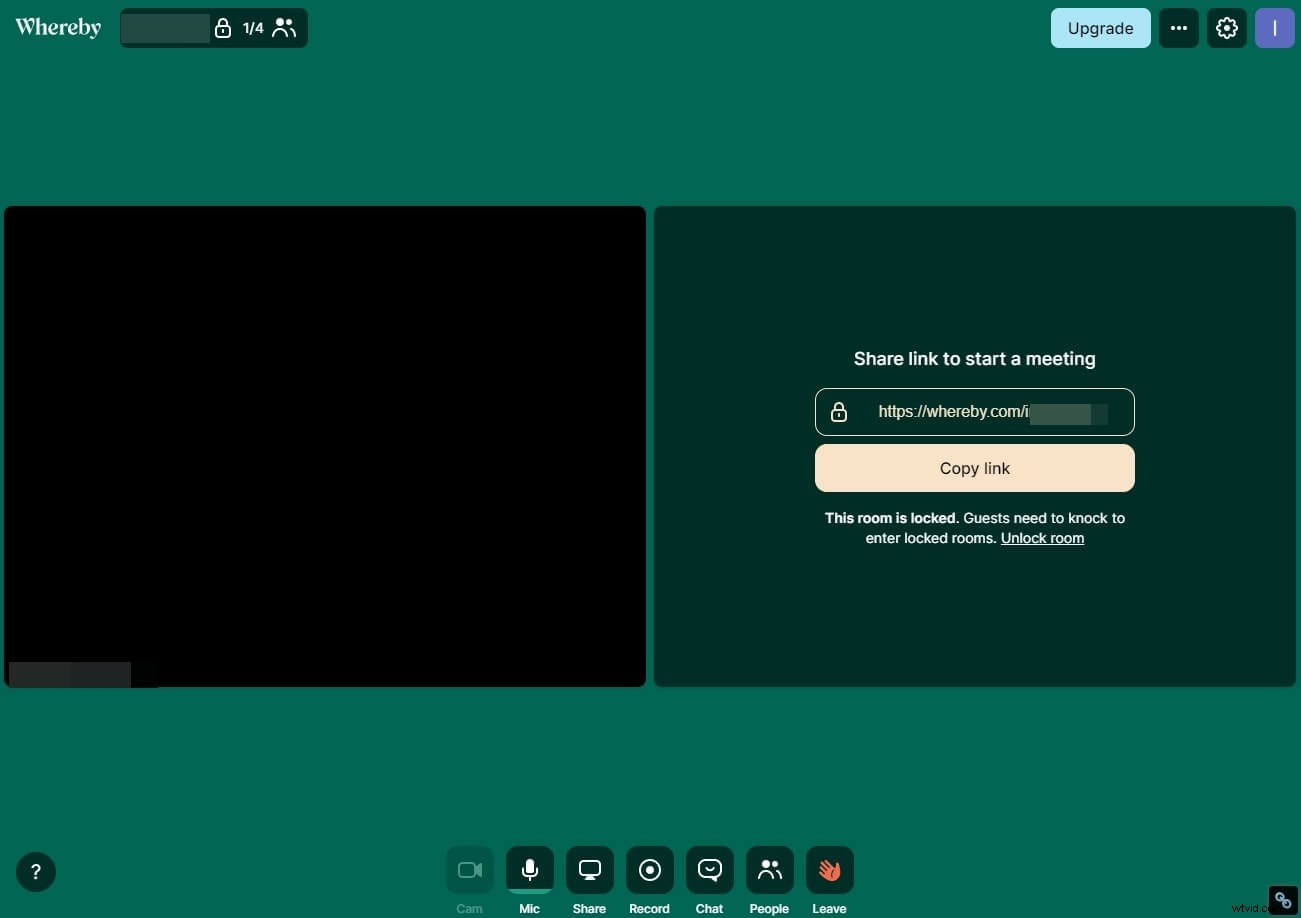1301x918 pixels.
Task: Open the People panel
Action: point(769,869)
